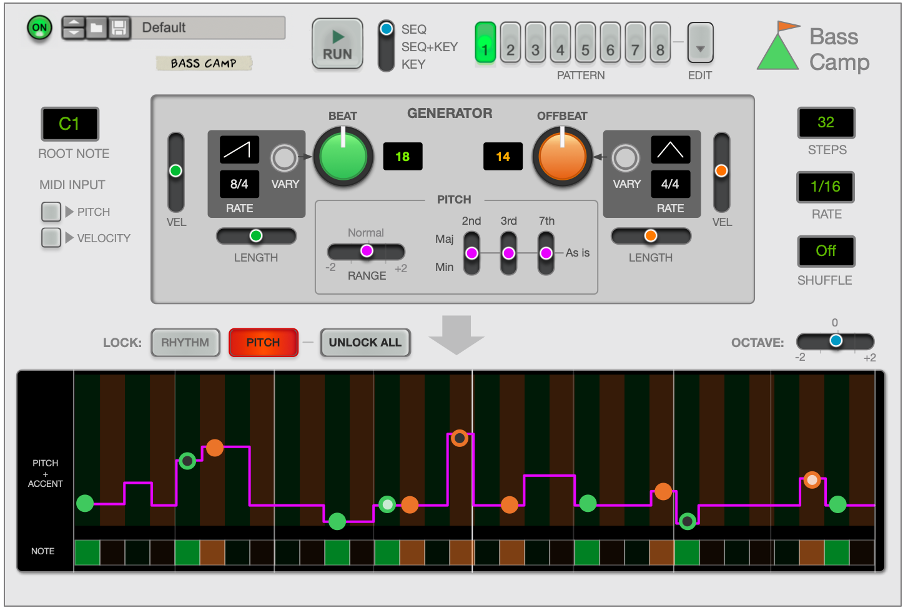
Task: Open the offbeat 4/4 rate display
Action: pyautogui.click(x=671, y=184)
